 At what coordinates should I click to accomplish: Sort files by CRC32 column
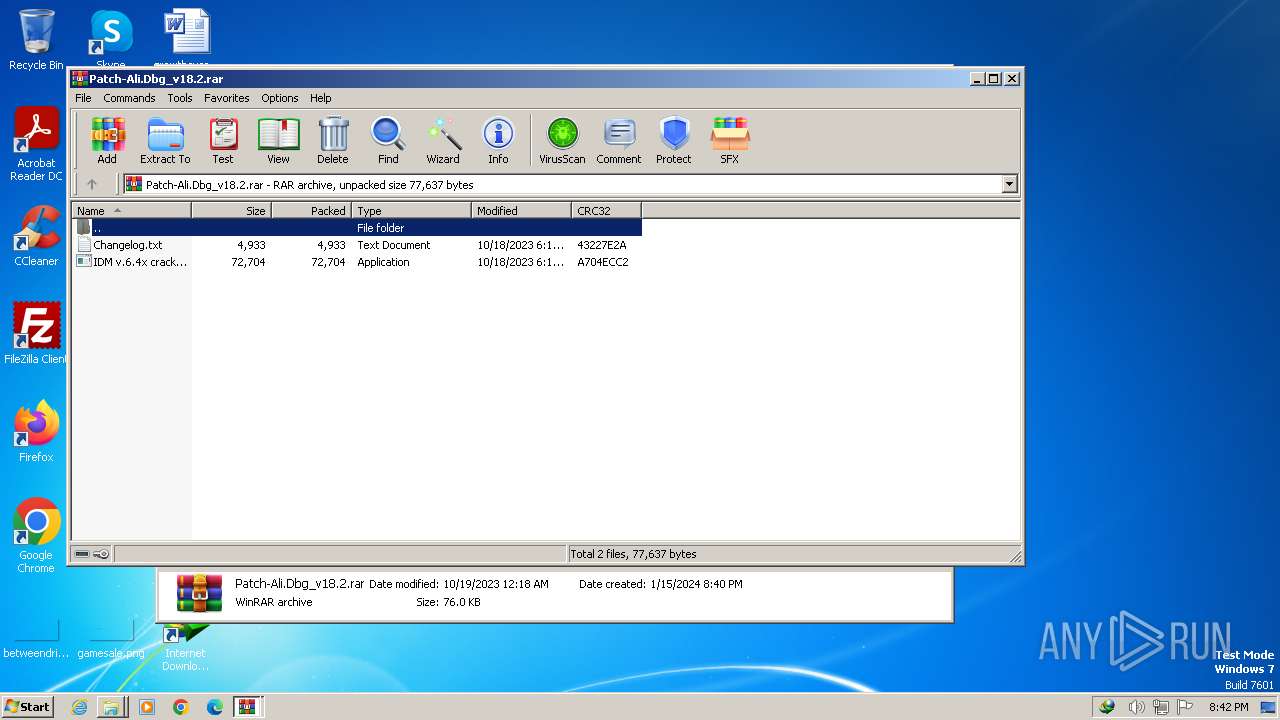[x=607, y=211]
